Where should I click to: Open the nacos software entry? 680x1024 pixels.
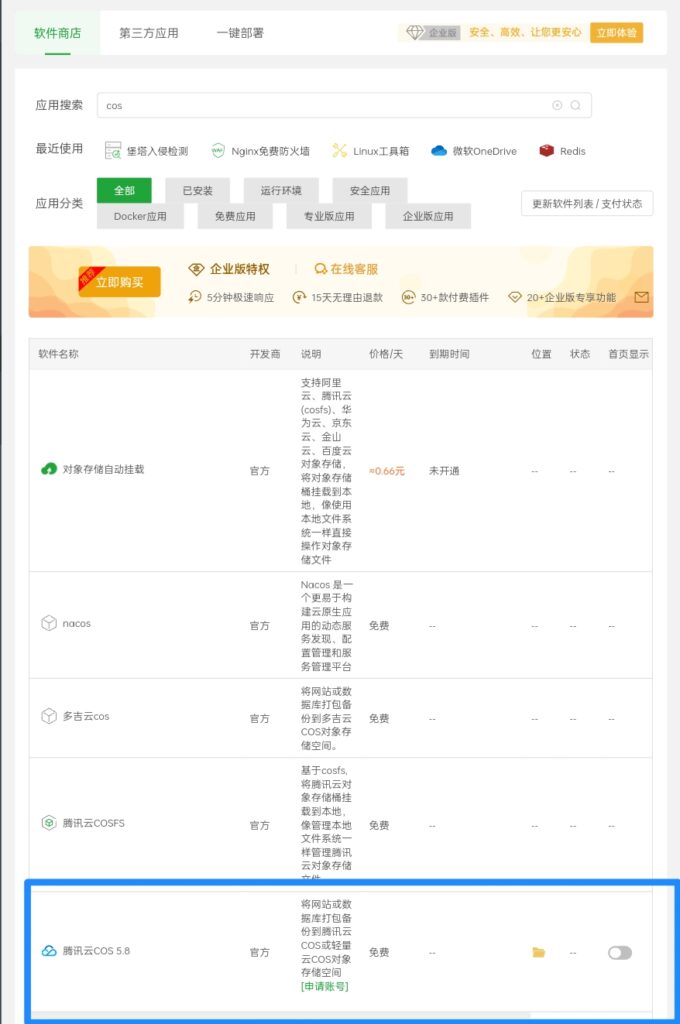[76, 624]
